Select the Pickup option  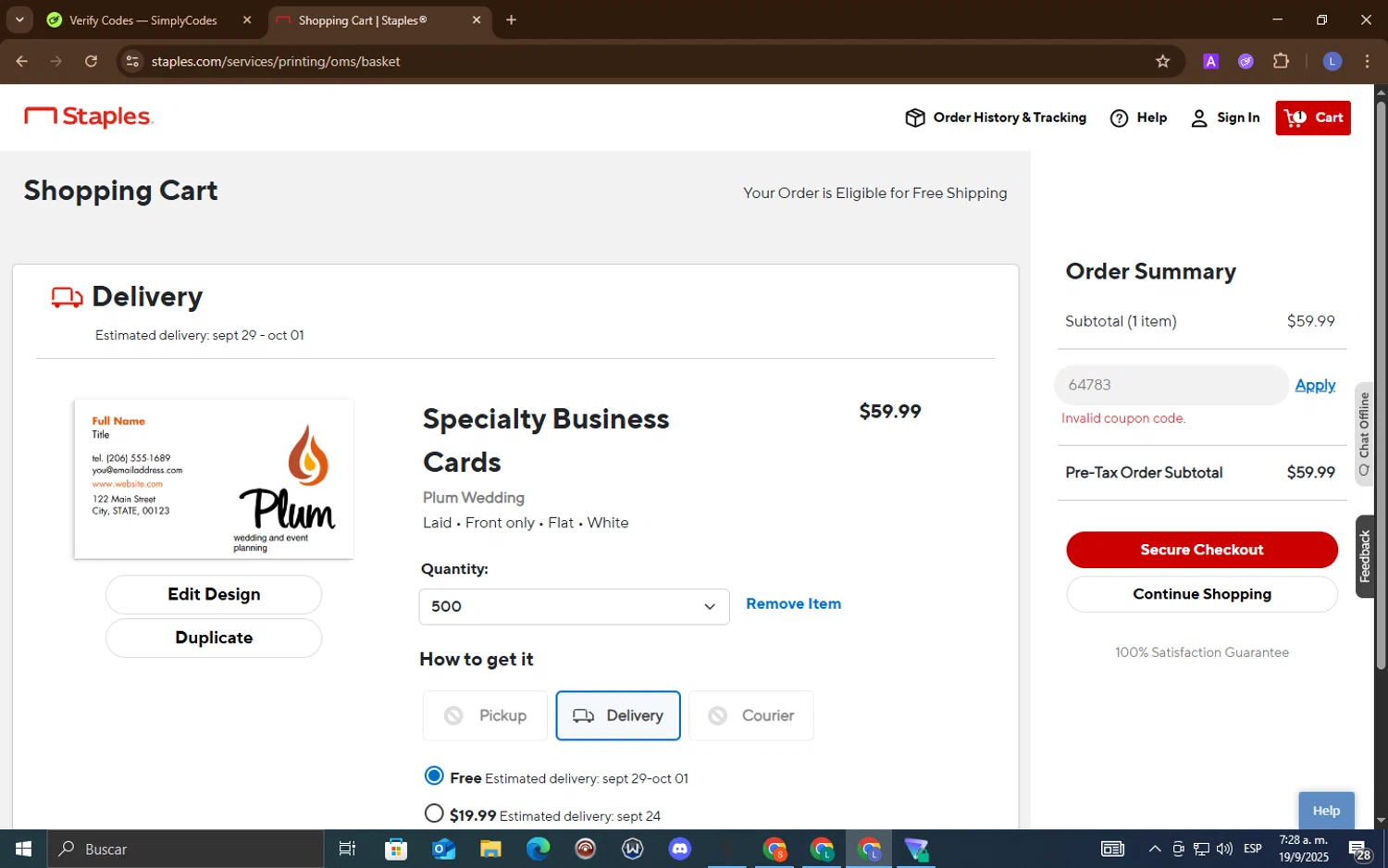click(485, 715)
